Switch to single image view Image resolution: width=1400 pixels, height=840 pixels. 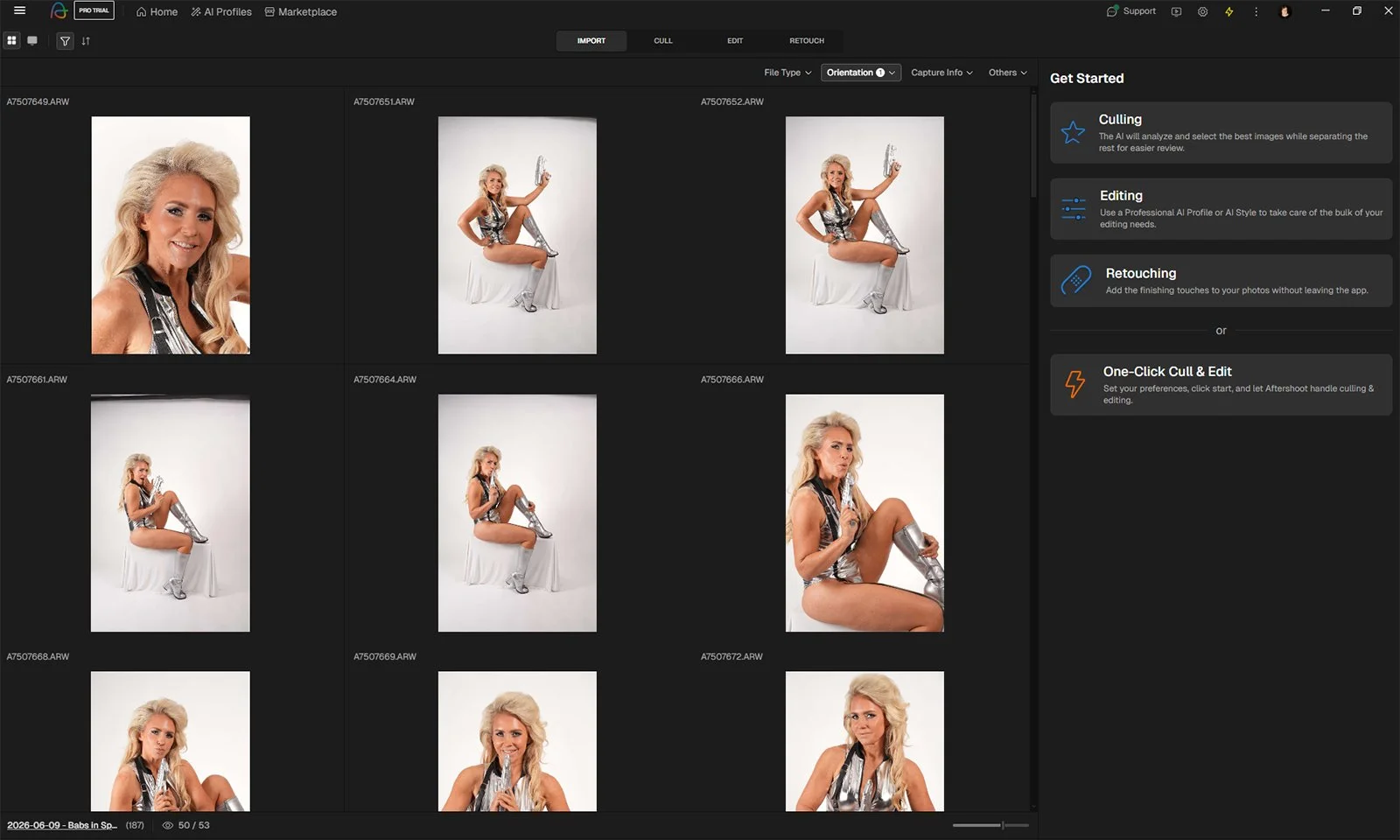[x=32, y=40]
